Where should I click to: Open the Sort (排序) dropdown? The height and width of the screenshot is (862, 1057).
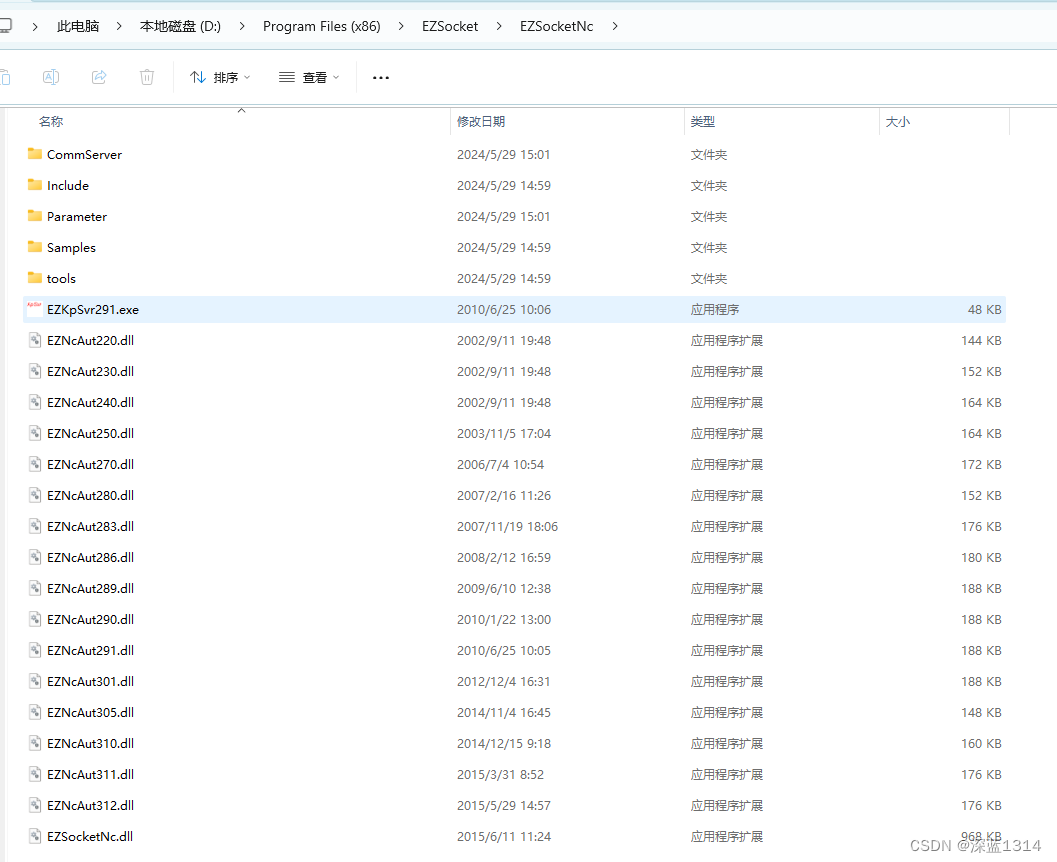tap(220, 78)
